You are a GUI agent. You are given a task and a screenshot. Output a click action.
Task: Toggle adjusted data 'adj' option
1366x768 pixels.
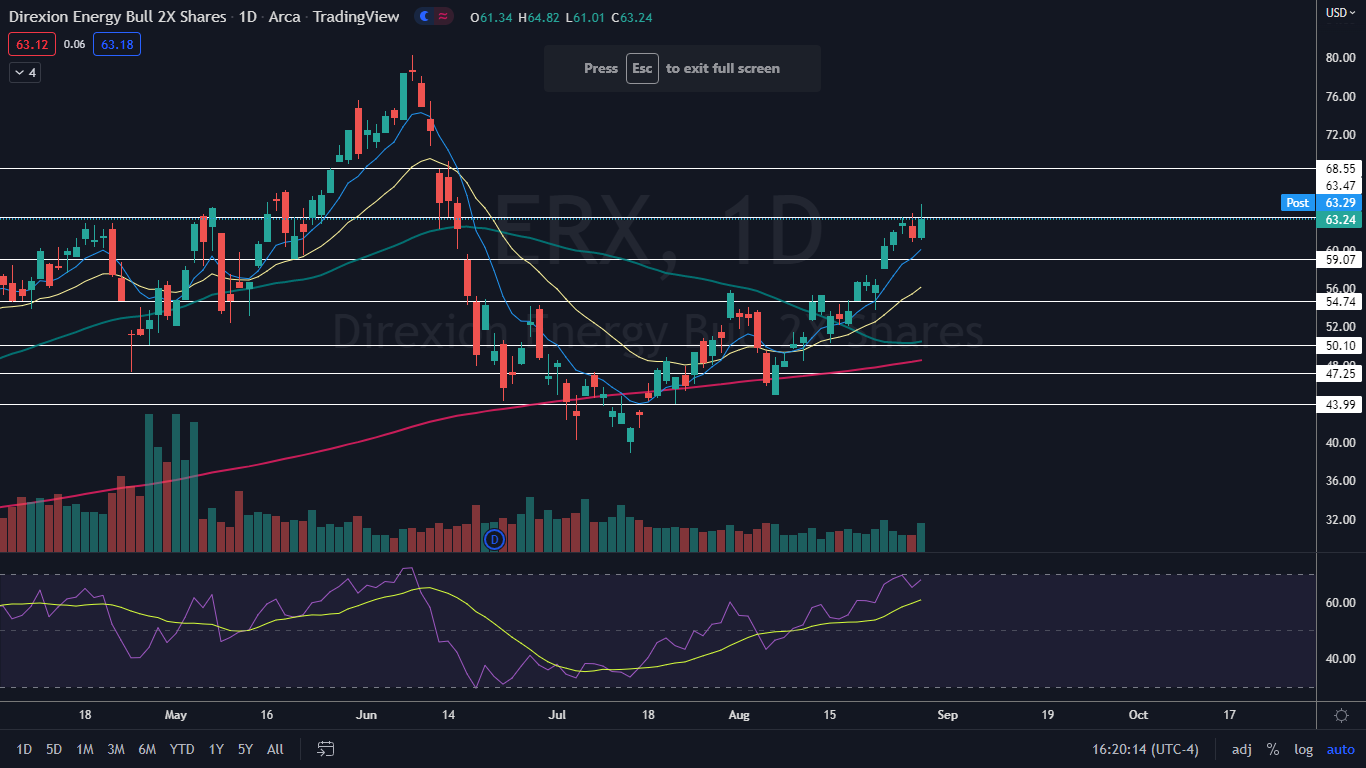tap(1241, 749)
